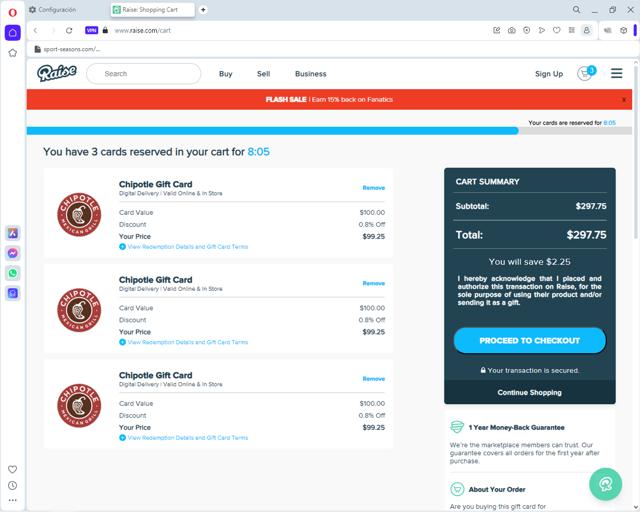Open the green chat support bubble

coord(605,484)
